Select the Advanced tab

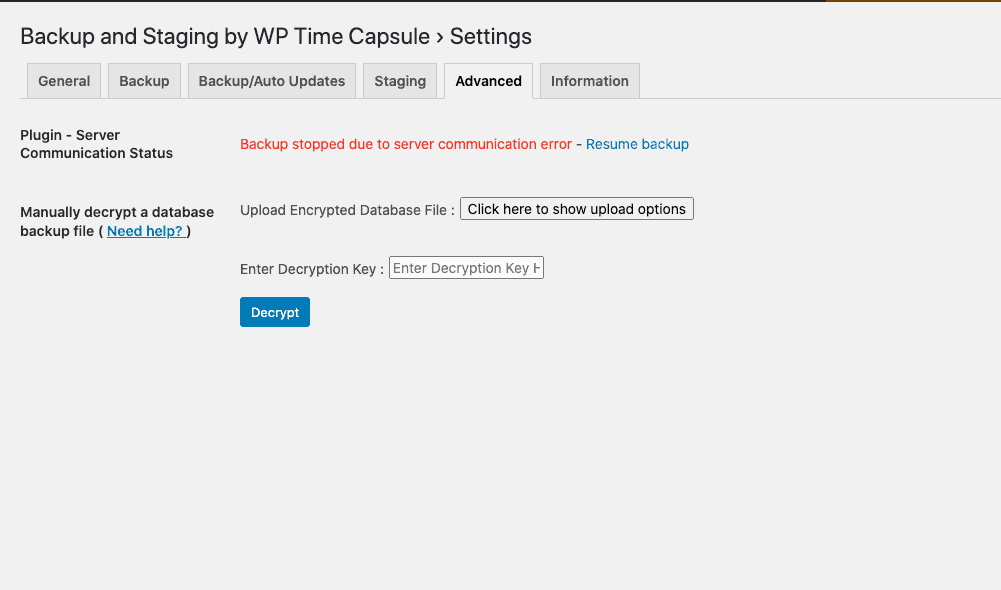click(x=488, y=81)
